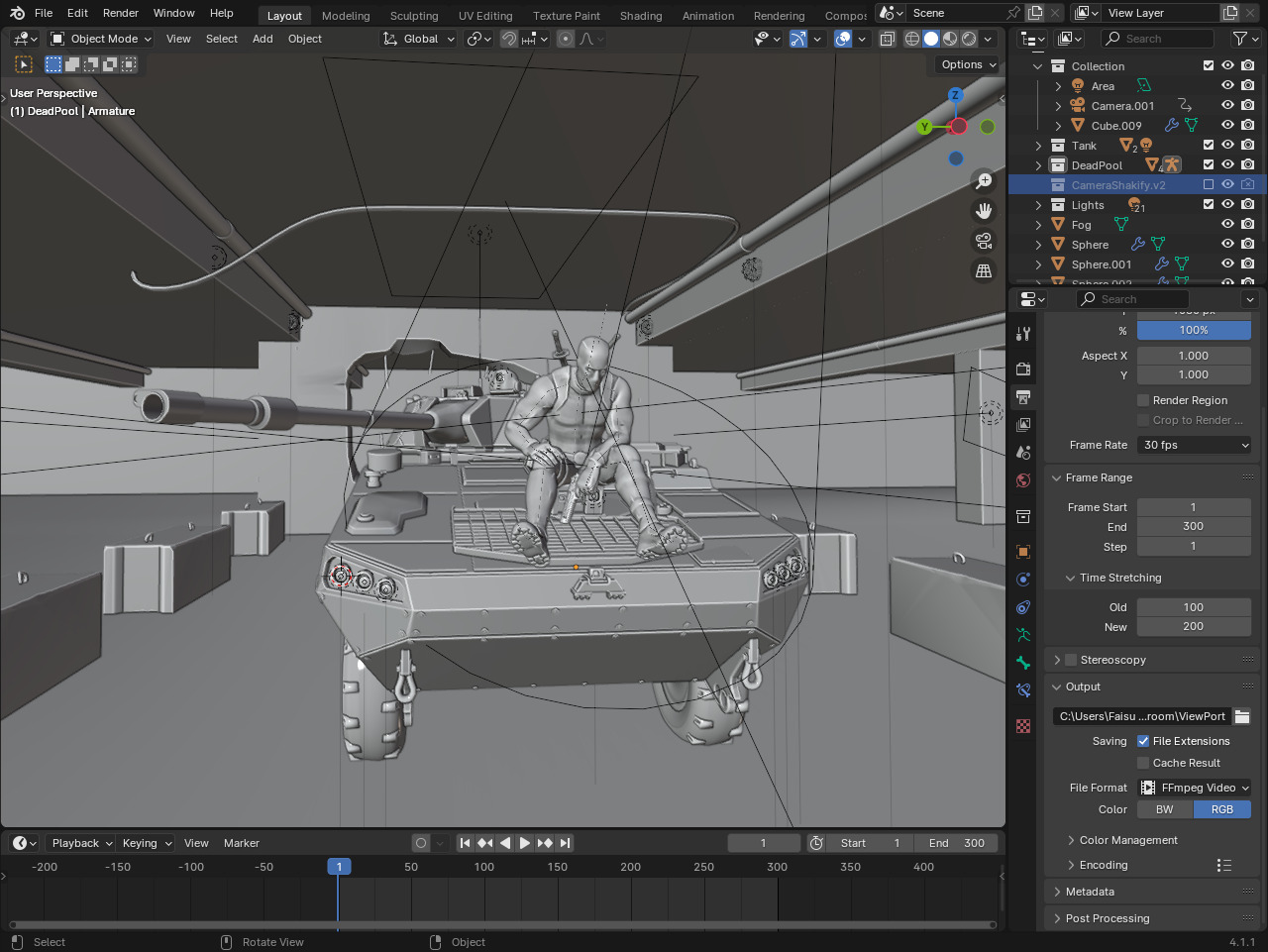Click the pan view hand gizmo
Viewport: 1268px width, 952px height.
click(x=984, y=211)
